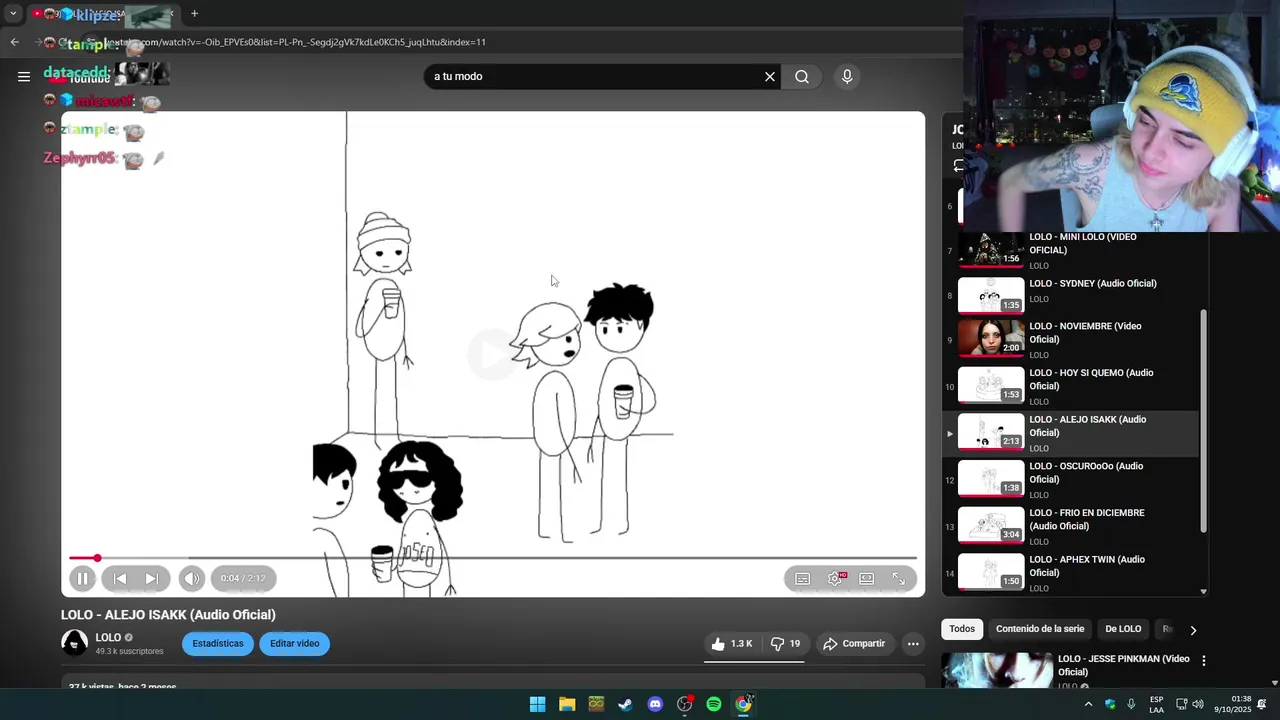1280x720 pixels.
Task: Show more filter chips with right chevron
Action: (x=1192, y=630)
